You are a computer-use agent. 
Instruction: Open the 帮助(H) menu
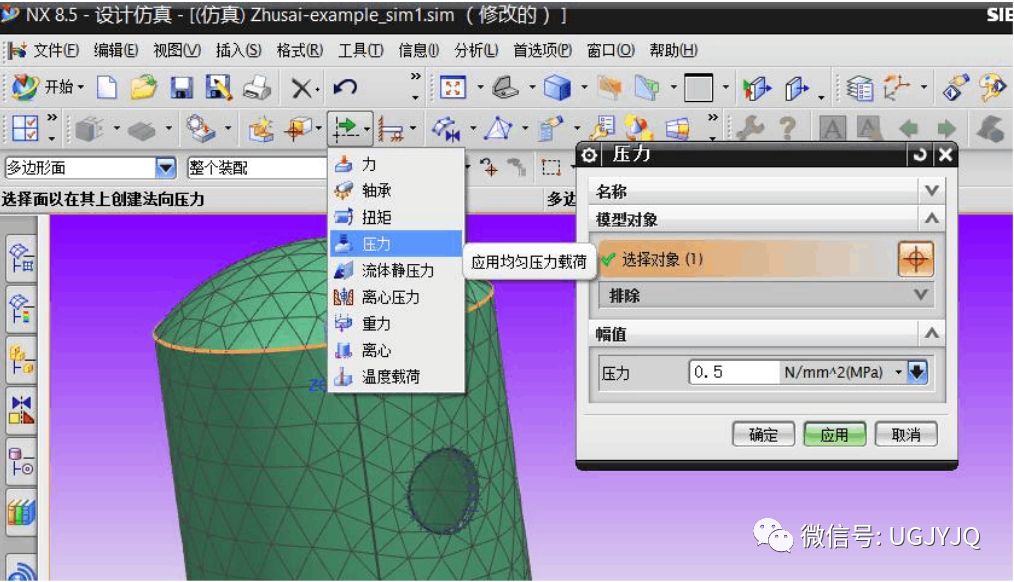pyautogui.click(x=673, y=50)
